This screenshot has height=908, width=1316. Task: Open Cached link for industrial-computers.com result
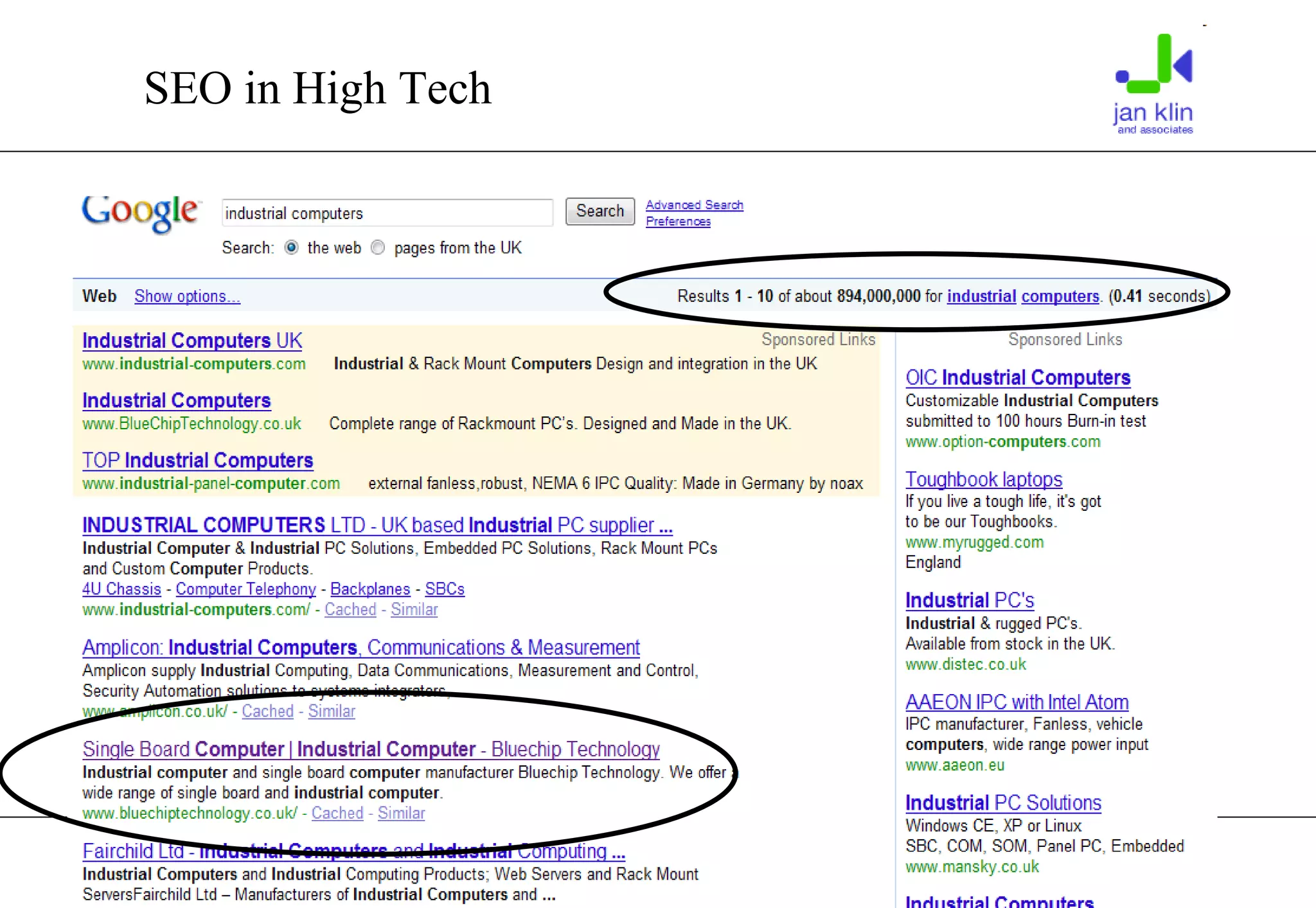coord(350,610)
